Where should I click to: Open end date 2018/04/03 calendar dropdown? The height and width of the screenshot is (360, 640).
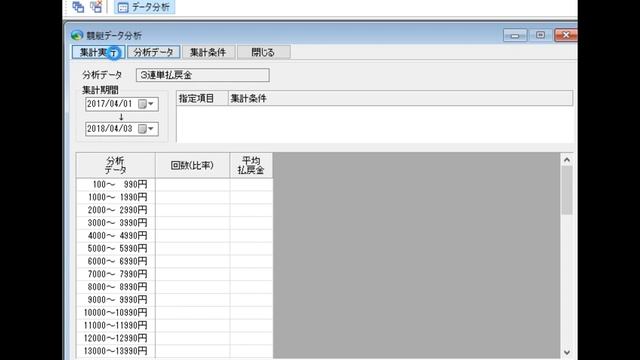[x=147, y=129]
